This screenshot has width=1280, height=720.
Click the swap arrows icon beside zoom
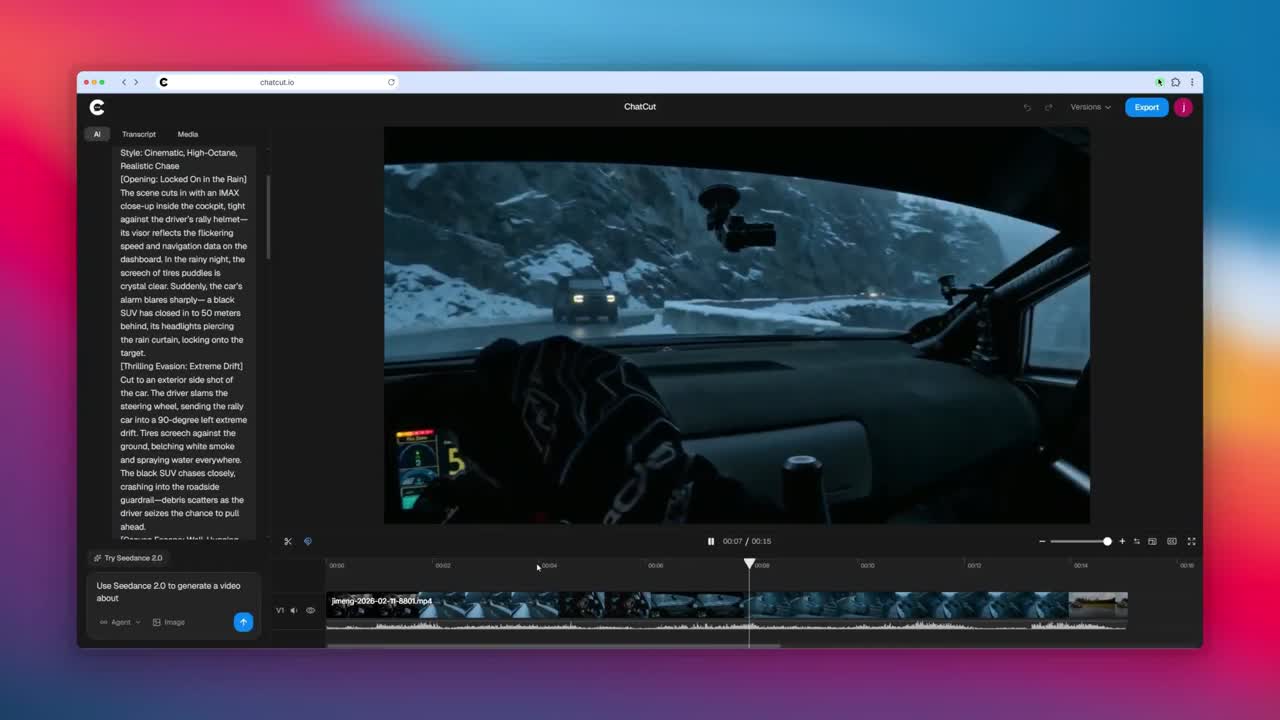coord(1136,541)
